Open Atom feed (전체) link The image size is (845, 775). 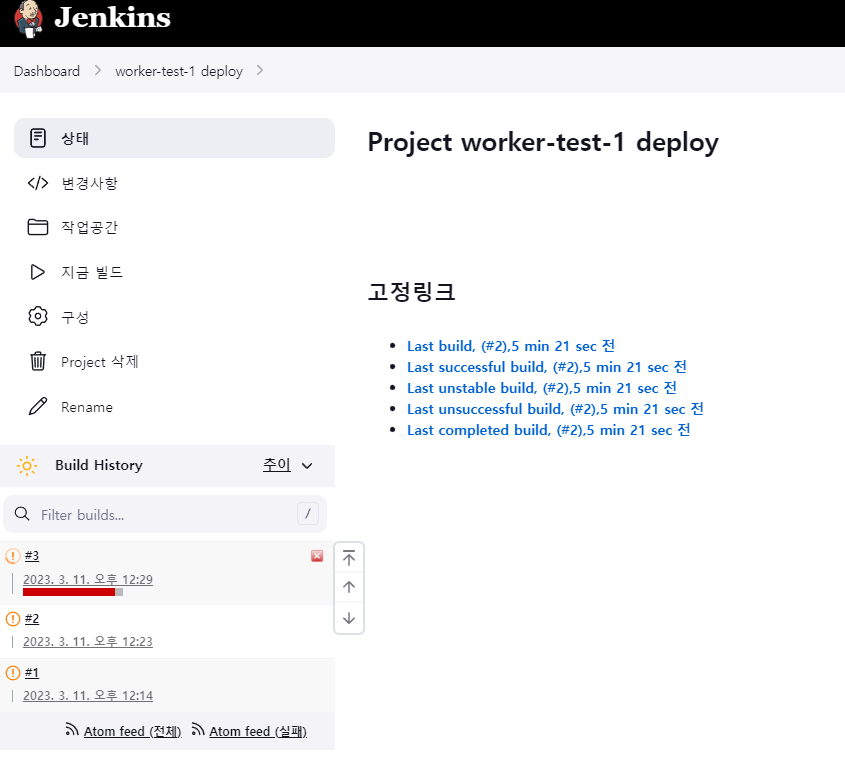(132, 731)
